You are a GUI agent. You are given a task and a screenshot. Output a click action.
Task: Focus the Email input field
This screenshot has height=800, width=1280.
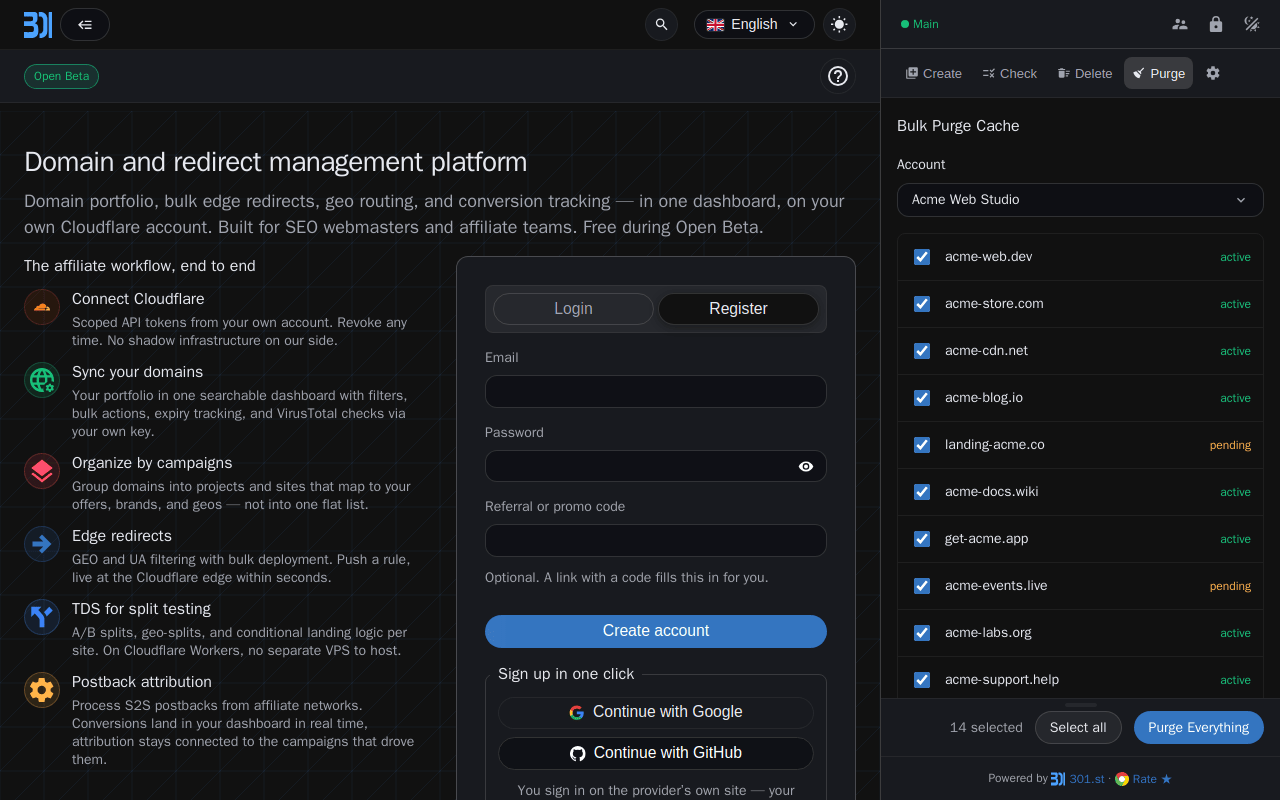point(656,392)
